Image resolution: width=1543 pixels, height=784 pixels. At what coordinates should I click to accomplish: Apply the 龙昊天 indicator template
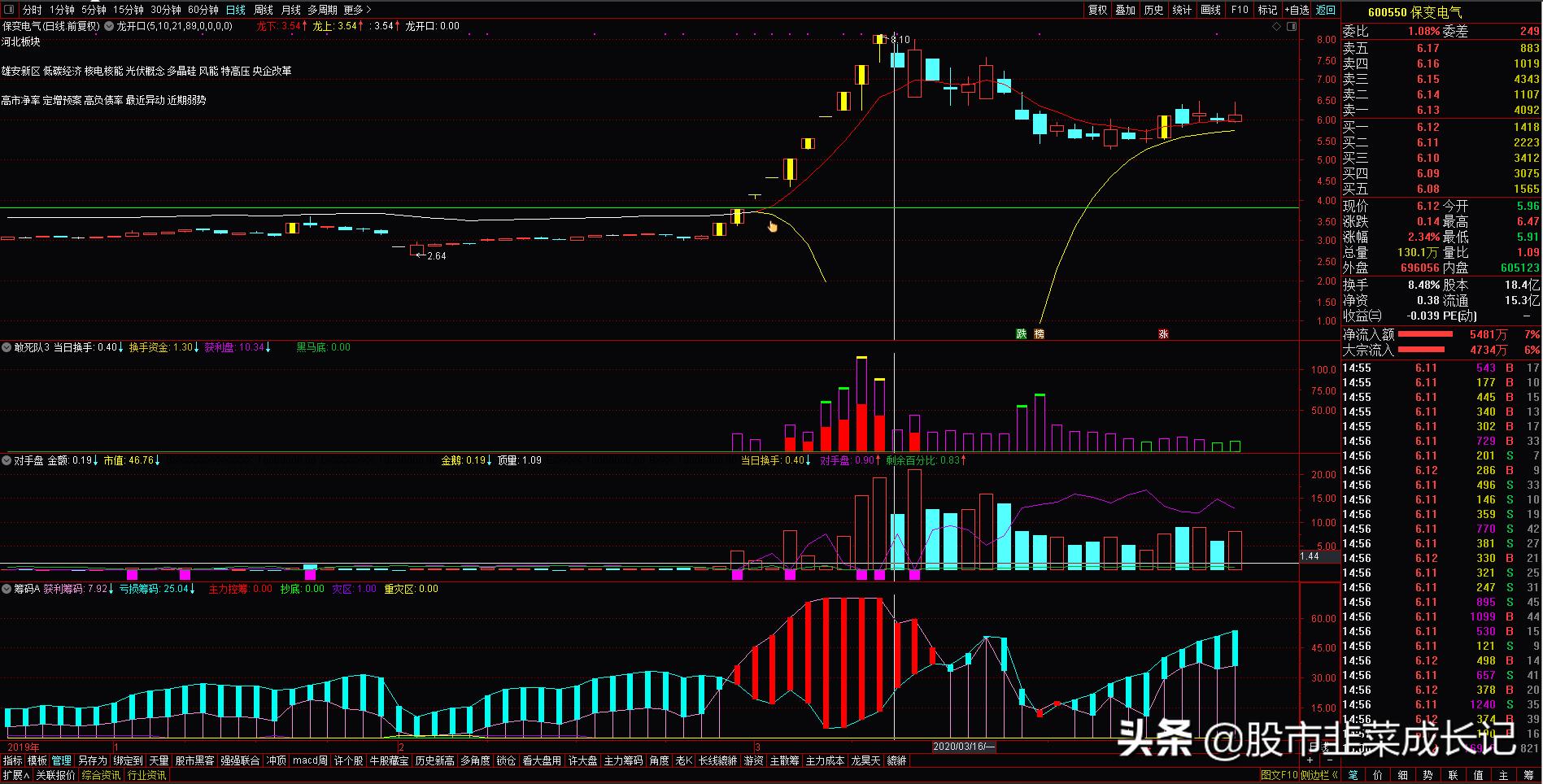(865, 760)
